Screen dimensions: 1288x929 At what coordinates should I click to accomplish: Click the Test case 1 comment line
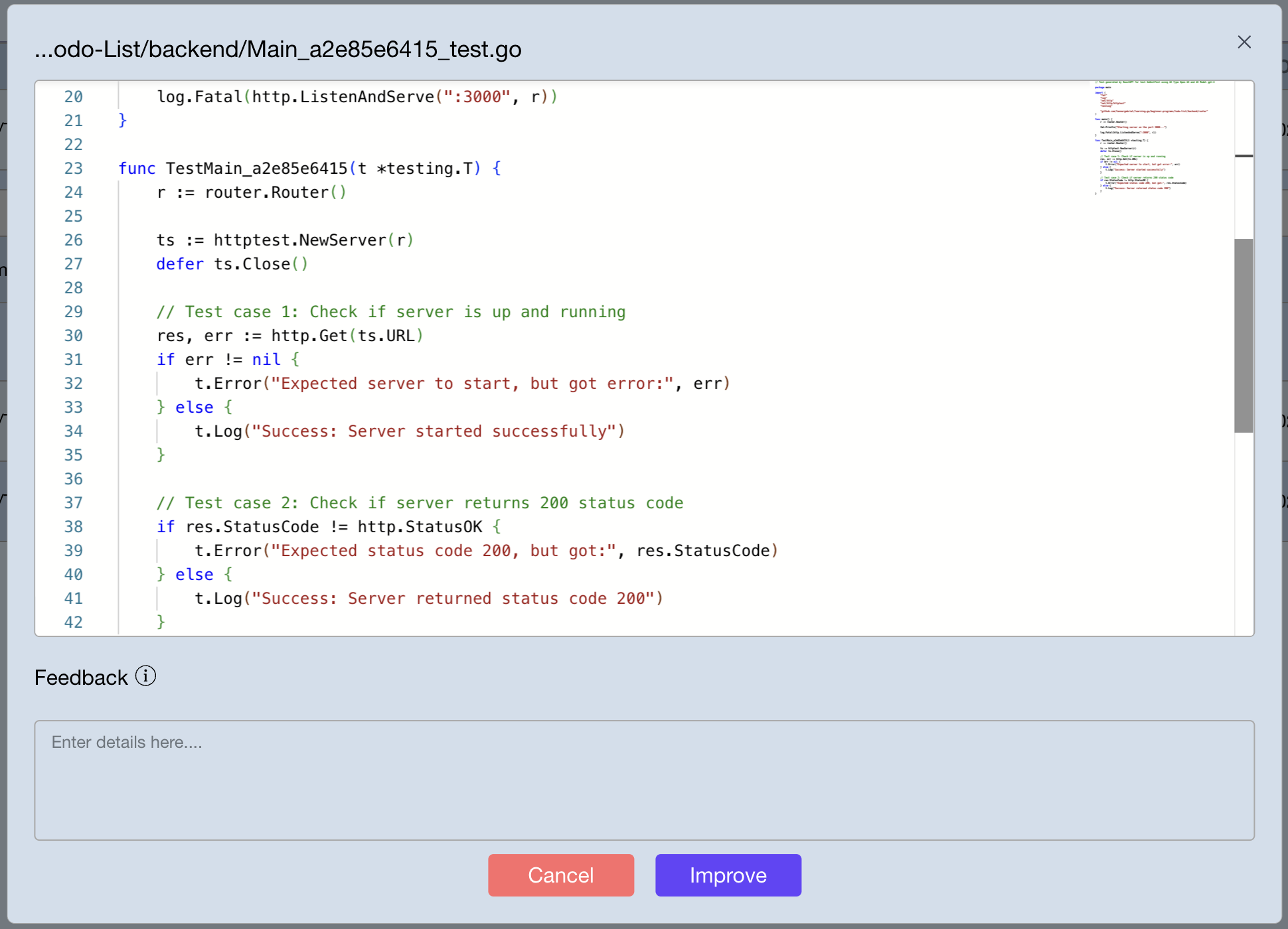390,311
